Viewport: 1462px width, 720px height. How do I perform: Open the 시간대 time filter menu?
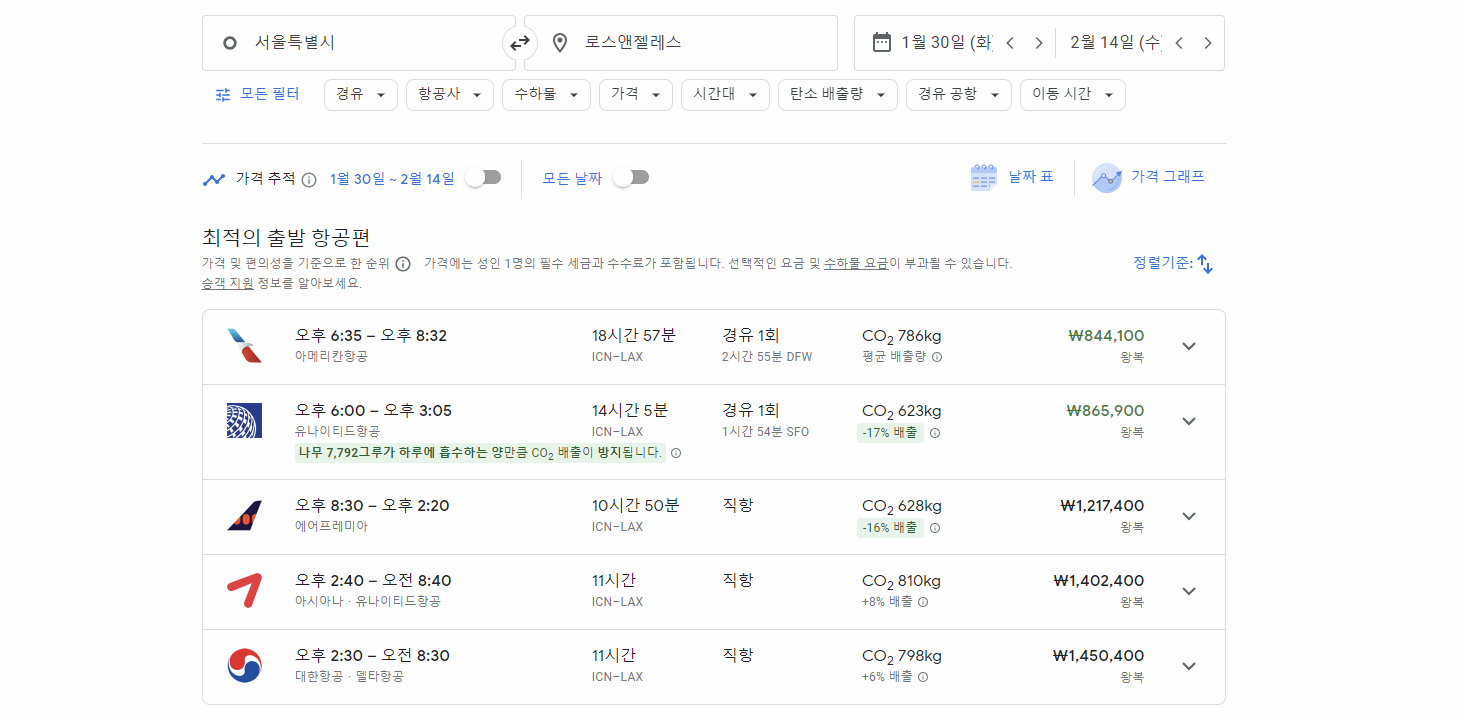tap(724, 94)
